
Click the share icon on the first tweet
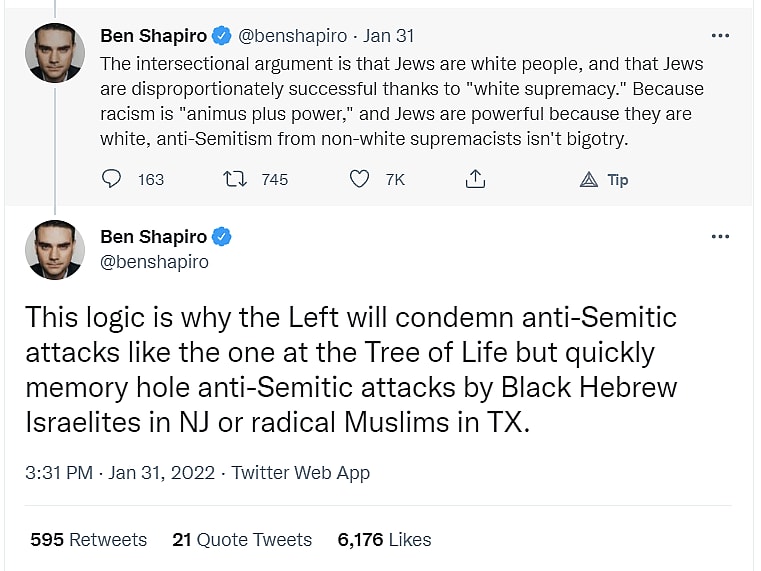coord(476,179)
